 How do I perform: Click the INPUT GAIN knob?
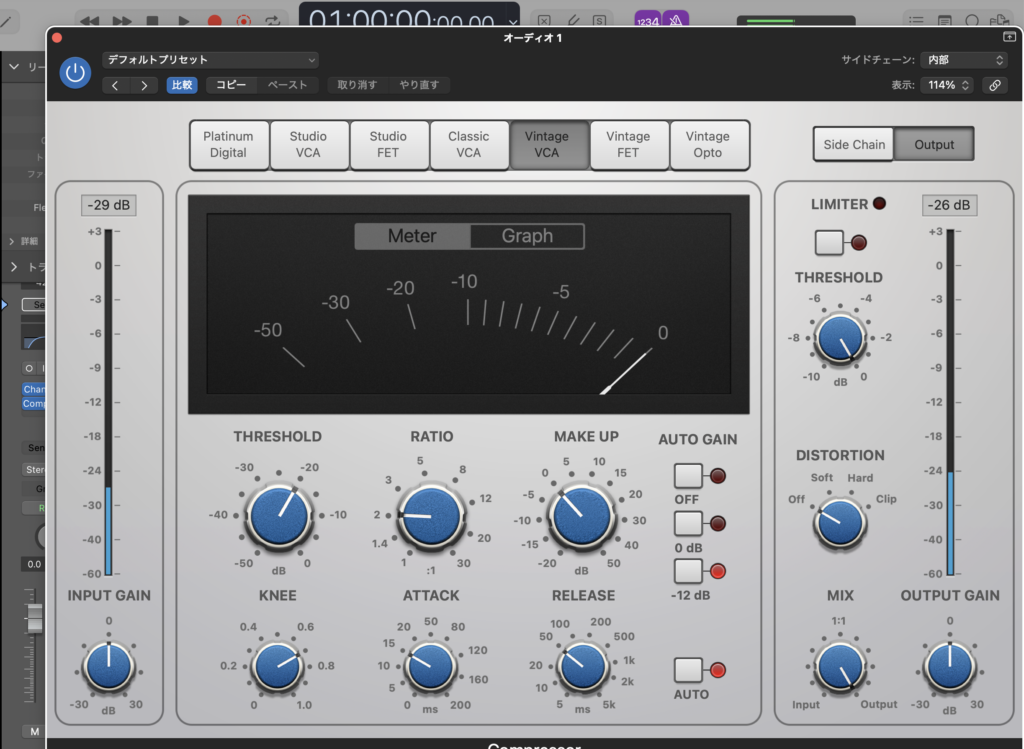coord(109,667)
